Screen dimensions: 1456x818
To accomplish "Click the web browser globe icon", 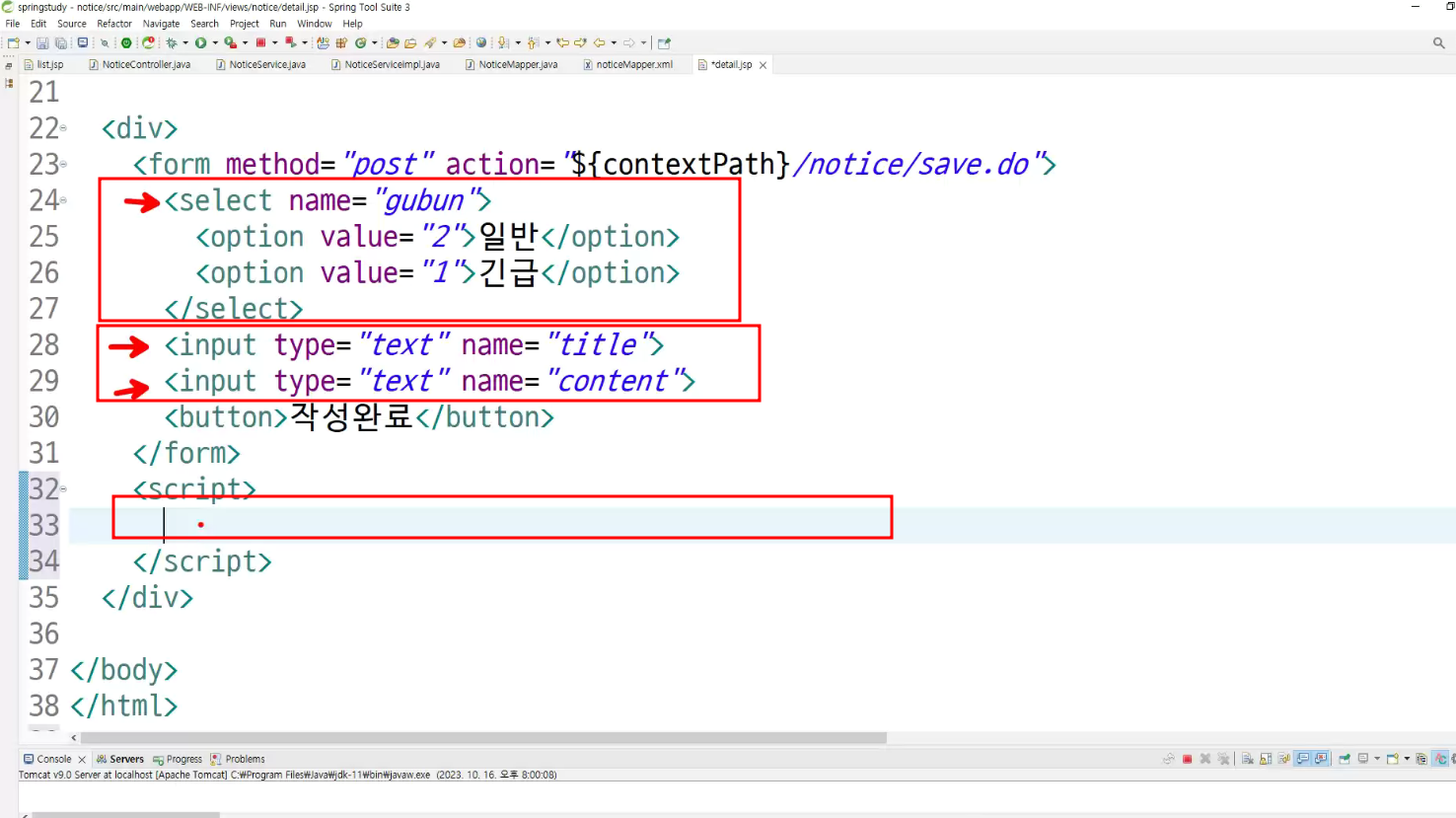I will click(x=480, y=42).
